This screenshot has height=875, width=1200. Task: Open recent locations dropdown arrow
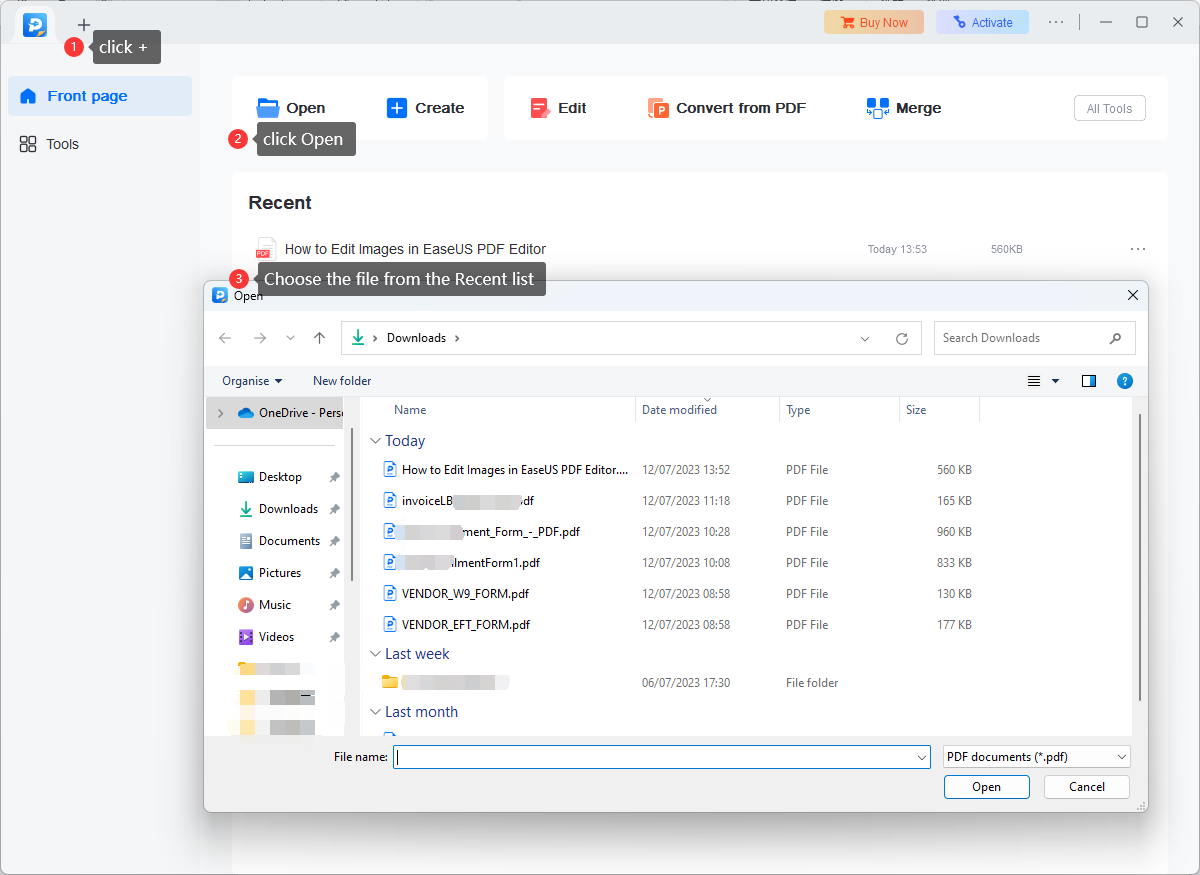[290, 338]
